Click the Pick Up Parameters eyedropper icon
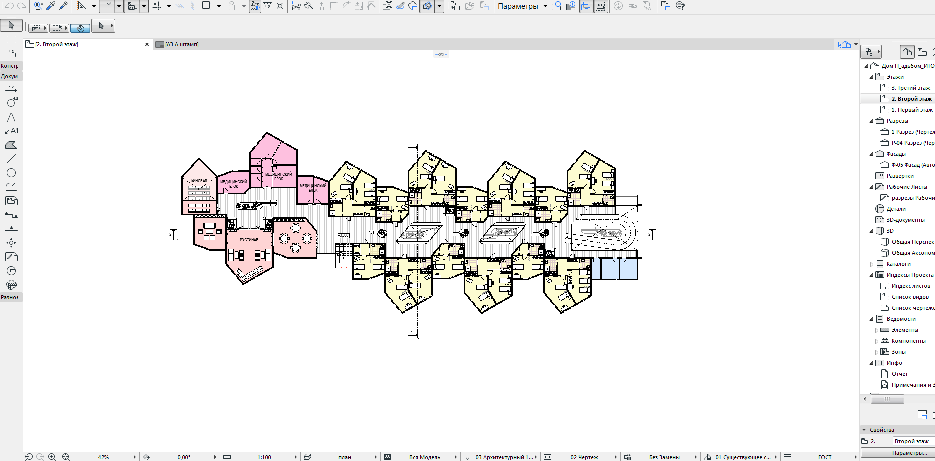The height and width of the screenshot is (461, 935). (x=50, y=6)
